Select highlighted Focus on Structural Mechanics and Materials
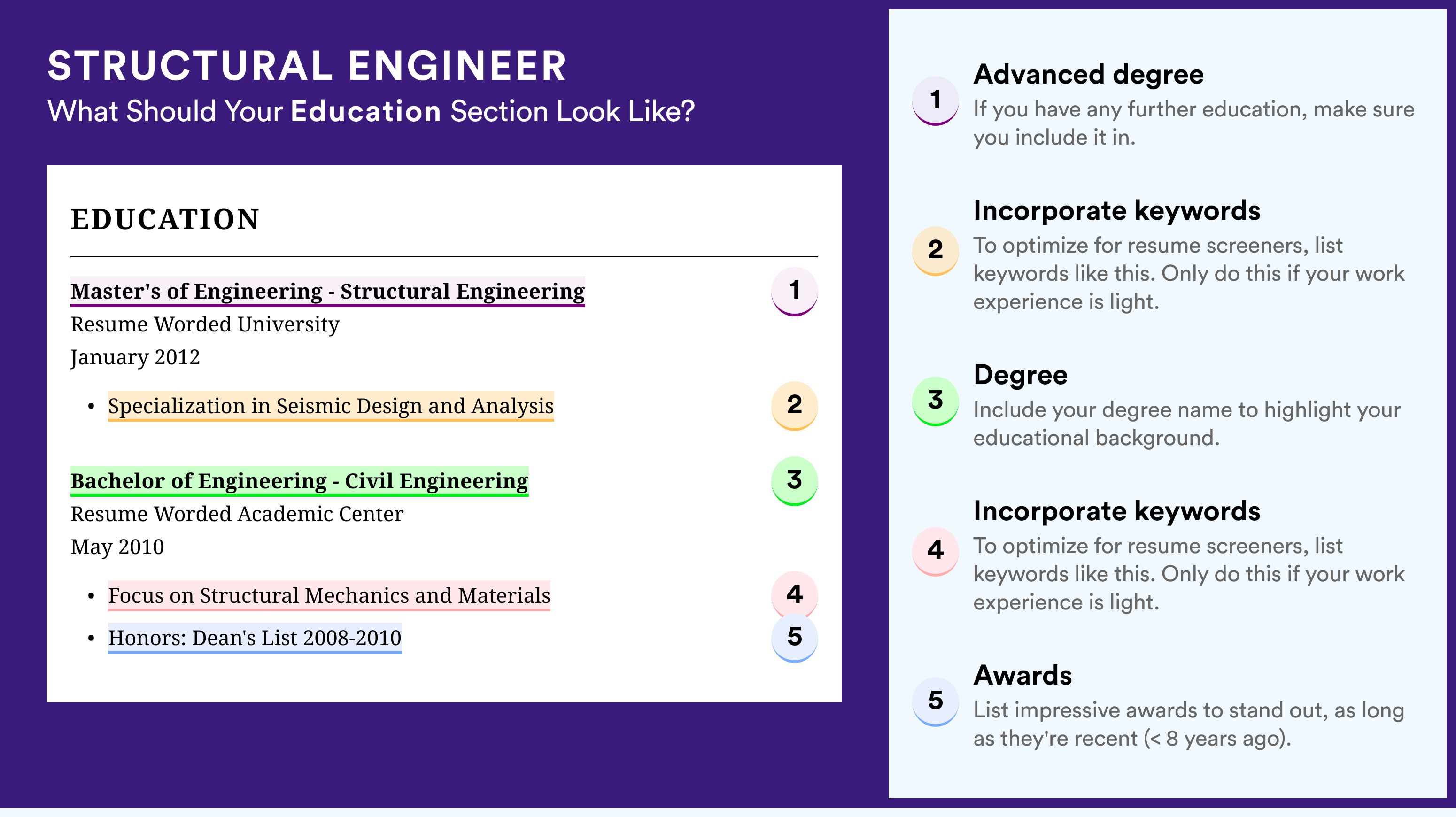This screenshot has height=817, width=1456. 329,596
